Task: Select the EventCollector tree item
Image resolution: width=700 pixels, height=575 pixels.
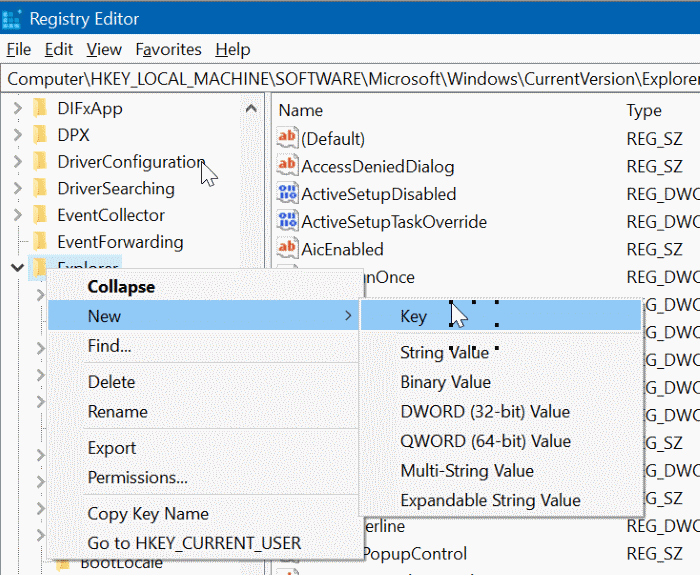Action: tap(111, 215)
